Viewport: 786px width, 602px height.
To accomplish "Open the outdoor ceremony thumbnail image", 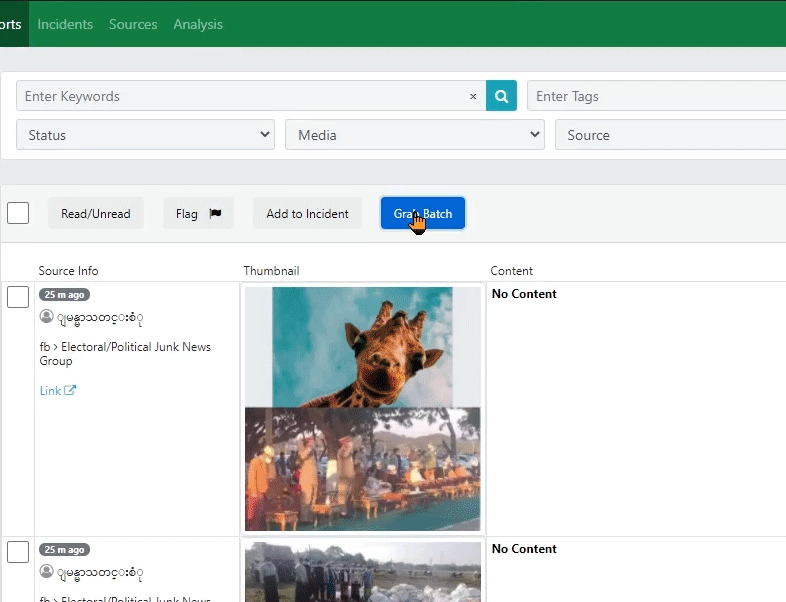I will click(362, 469).
